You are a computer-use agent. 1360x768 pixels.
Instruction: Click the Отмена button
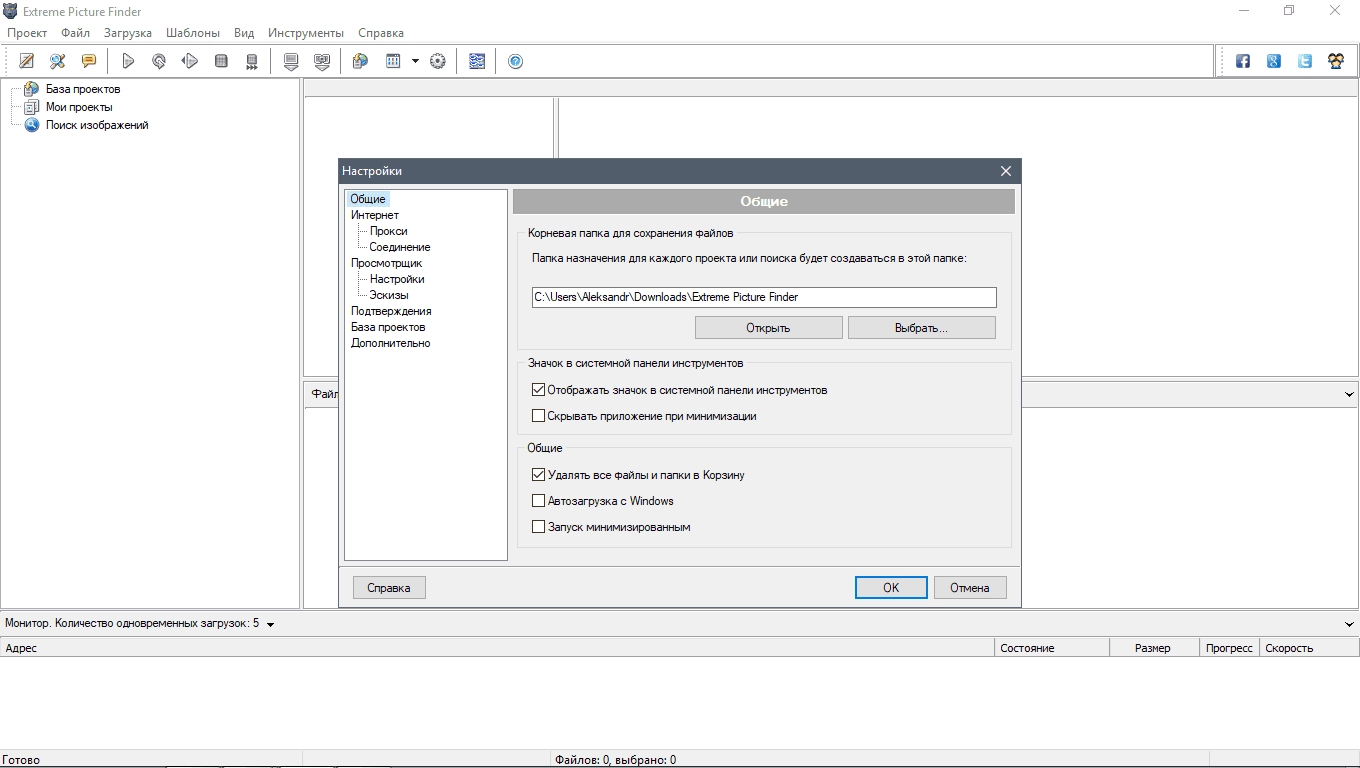[970, 588]
